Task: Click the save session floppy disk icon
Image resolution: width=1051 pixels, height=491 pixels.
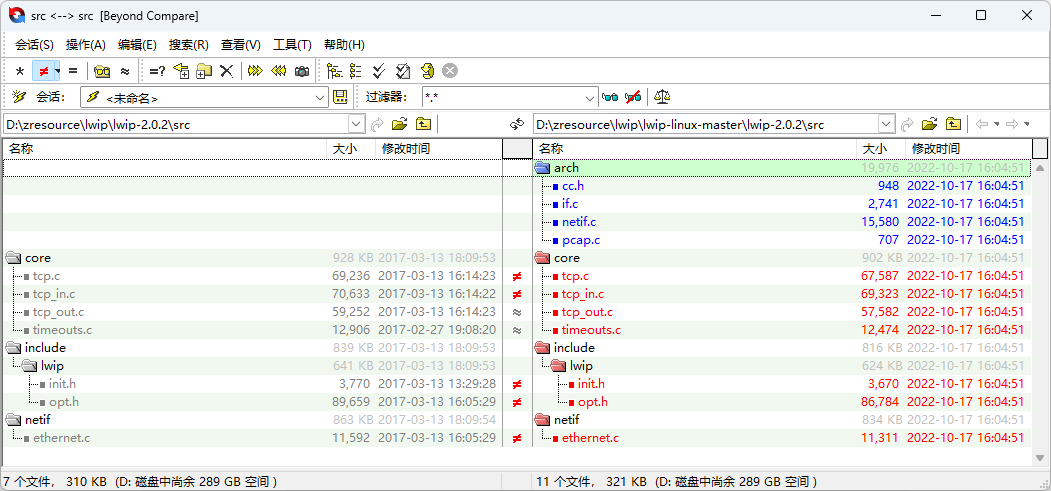Action: [341, 97]
